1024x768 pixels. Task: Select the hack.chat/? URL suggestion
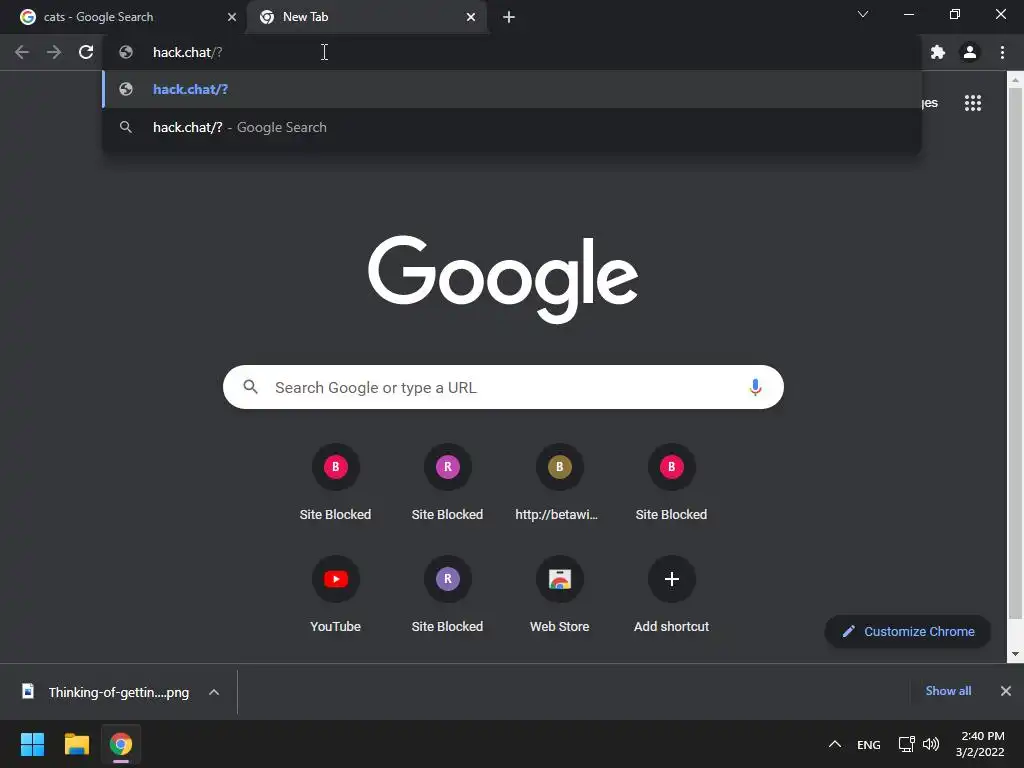[x=512, y=89]
